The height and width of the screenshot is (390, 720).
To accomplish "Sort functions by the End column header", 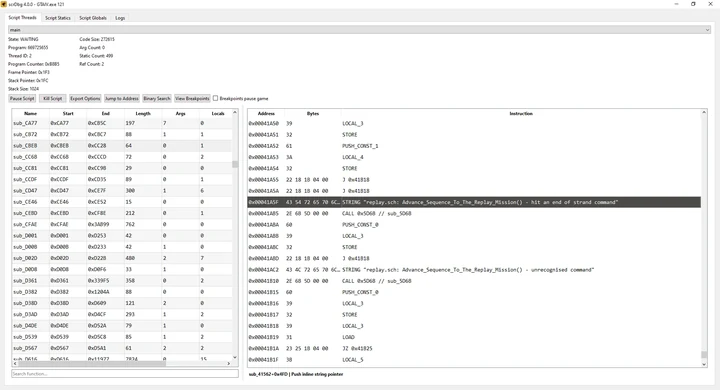I will pos(106,113).
